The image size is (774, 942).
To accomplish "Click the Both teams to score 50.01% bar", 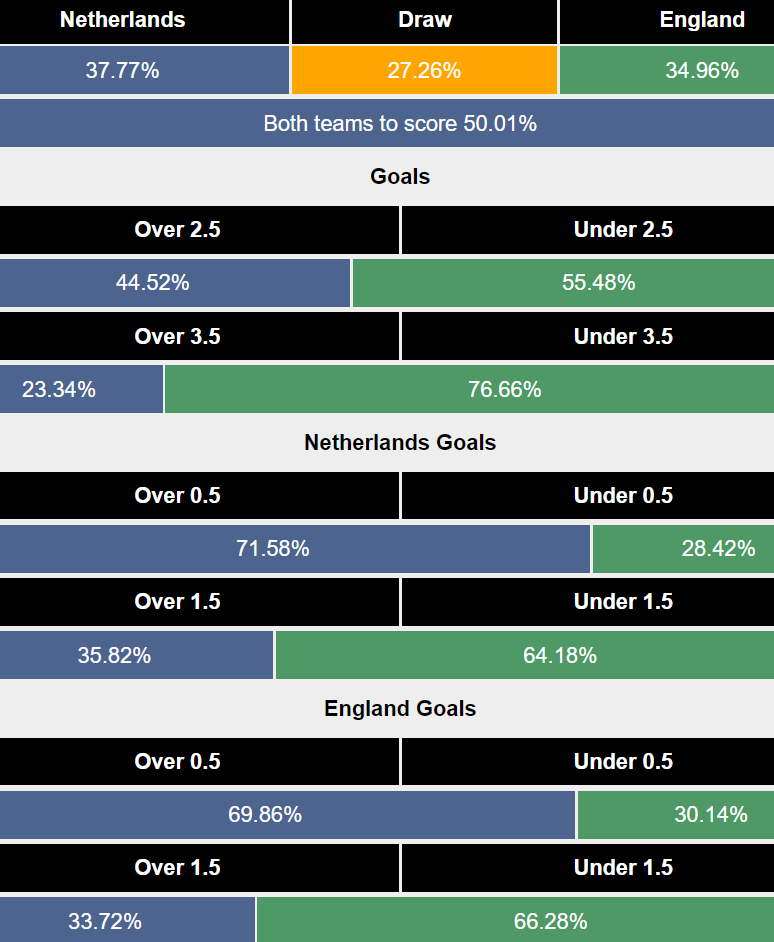I will click(387, 123).
